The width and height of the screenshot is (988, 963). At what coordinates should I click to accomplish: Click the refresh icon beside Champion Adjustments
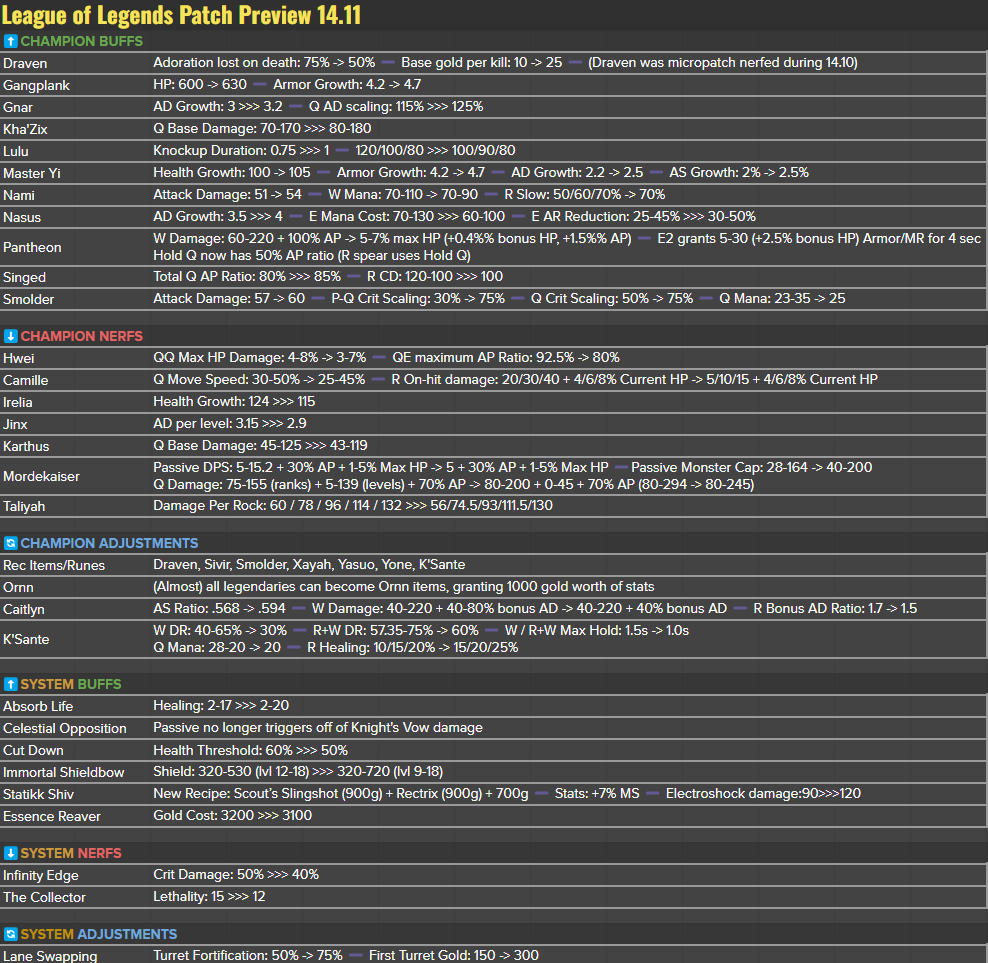coord(10,543)
